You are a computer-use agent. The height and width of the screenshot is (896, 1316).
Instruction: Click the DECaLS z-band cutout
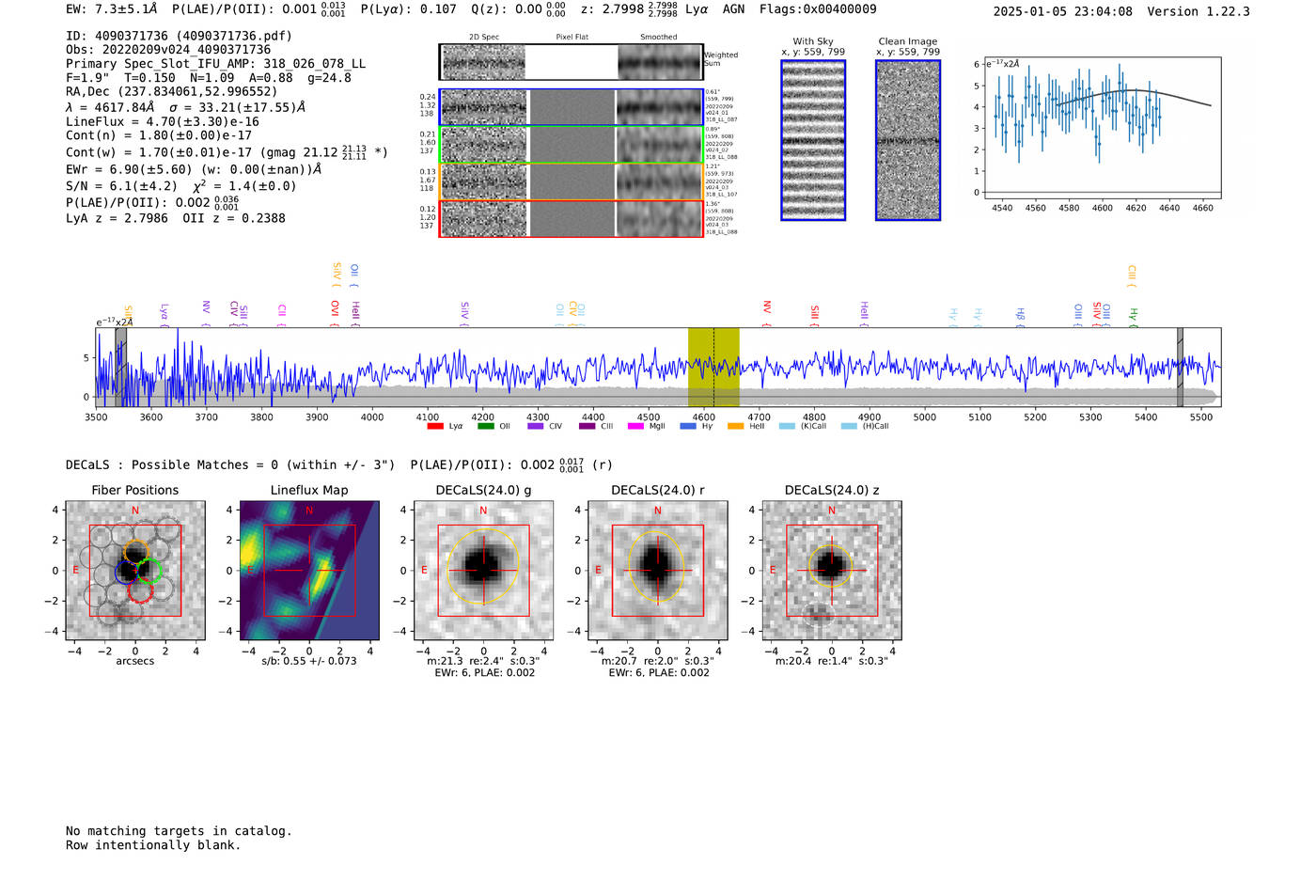click(x=831, y=571)
